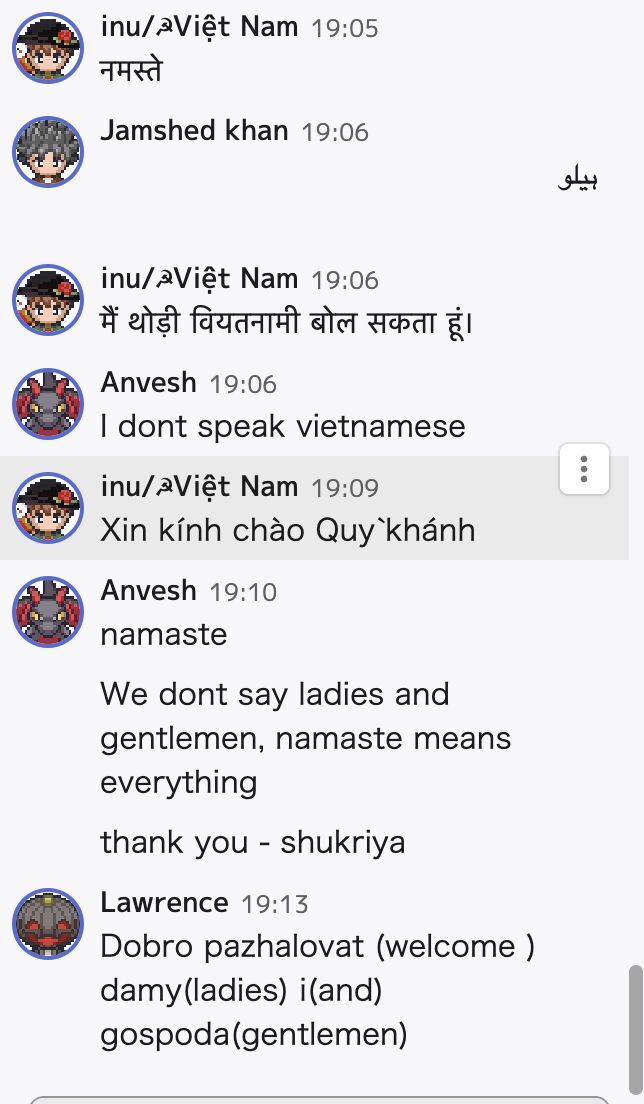
Task: Open Lawrence's avatar profile
Action: pos(48,924)
